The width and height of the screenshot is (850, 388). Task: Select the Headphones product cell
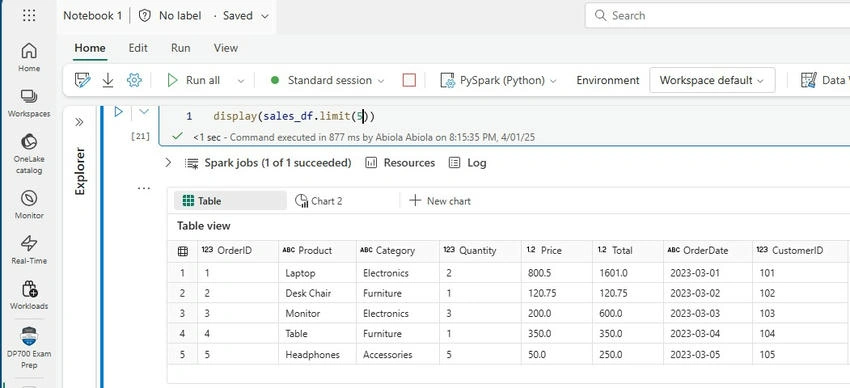click(317, 354)
